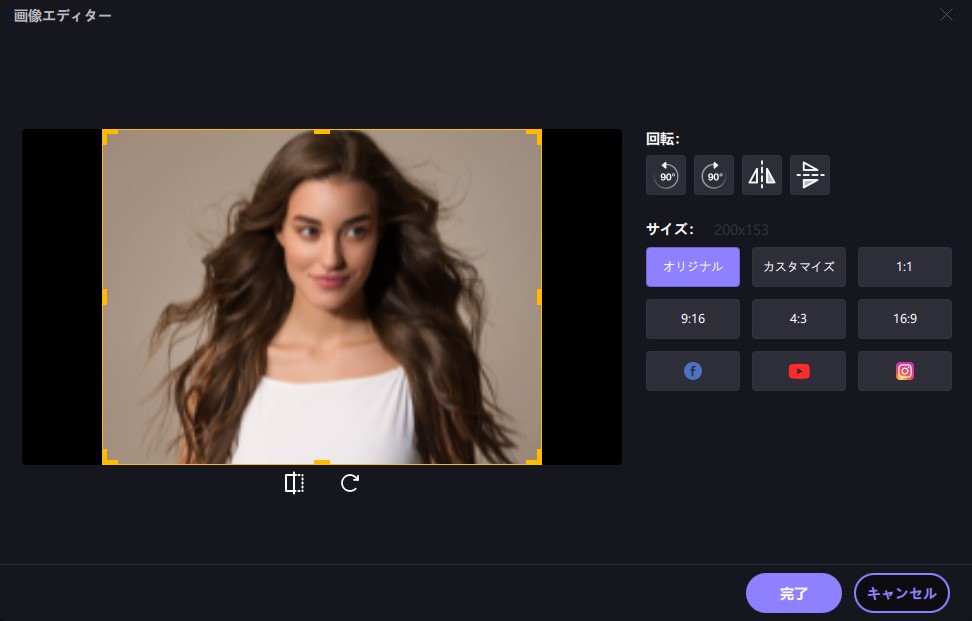Click the reset rotation icon below preview
The height and width of the screenshot is (621, 972).
pyautogui.click(x=350, y=484)
